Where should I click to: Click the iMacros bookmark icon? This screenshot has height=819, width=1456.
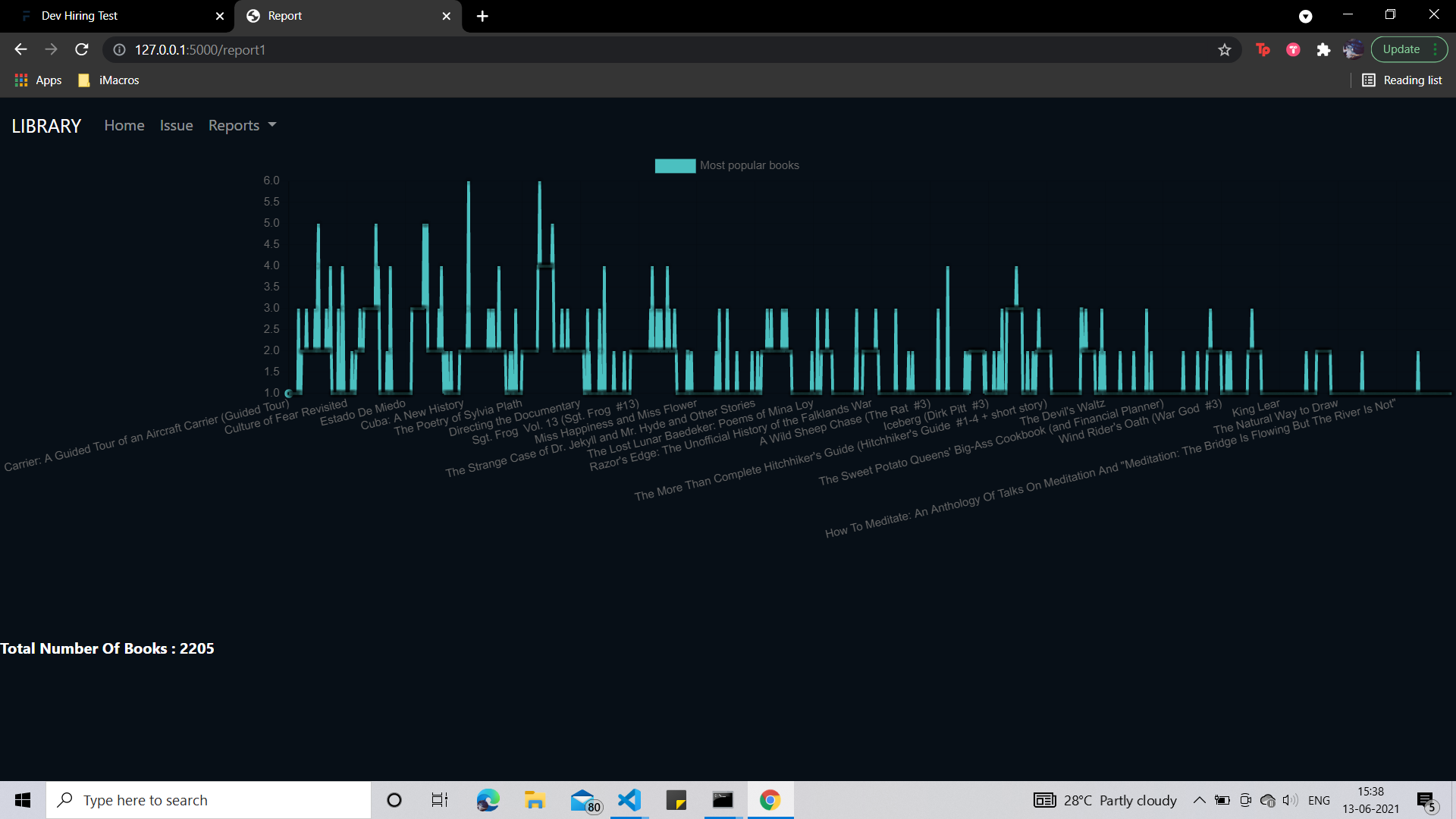[83, 80]
